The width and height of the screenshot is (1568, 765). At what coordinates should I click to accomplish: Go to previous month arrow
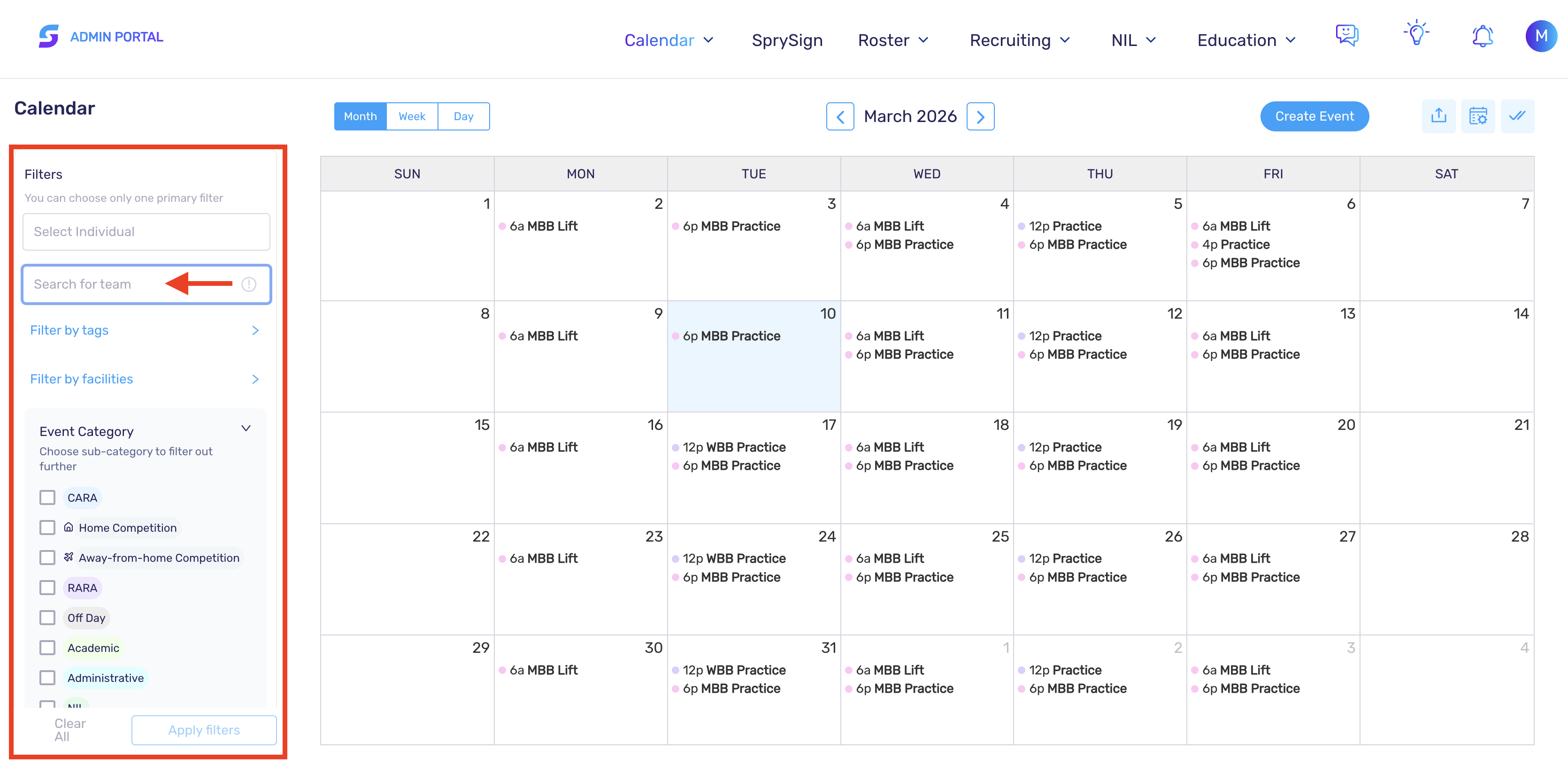pyautogui.click(x=840, y=116)
